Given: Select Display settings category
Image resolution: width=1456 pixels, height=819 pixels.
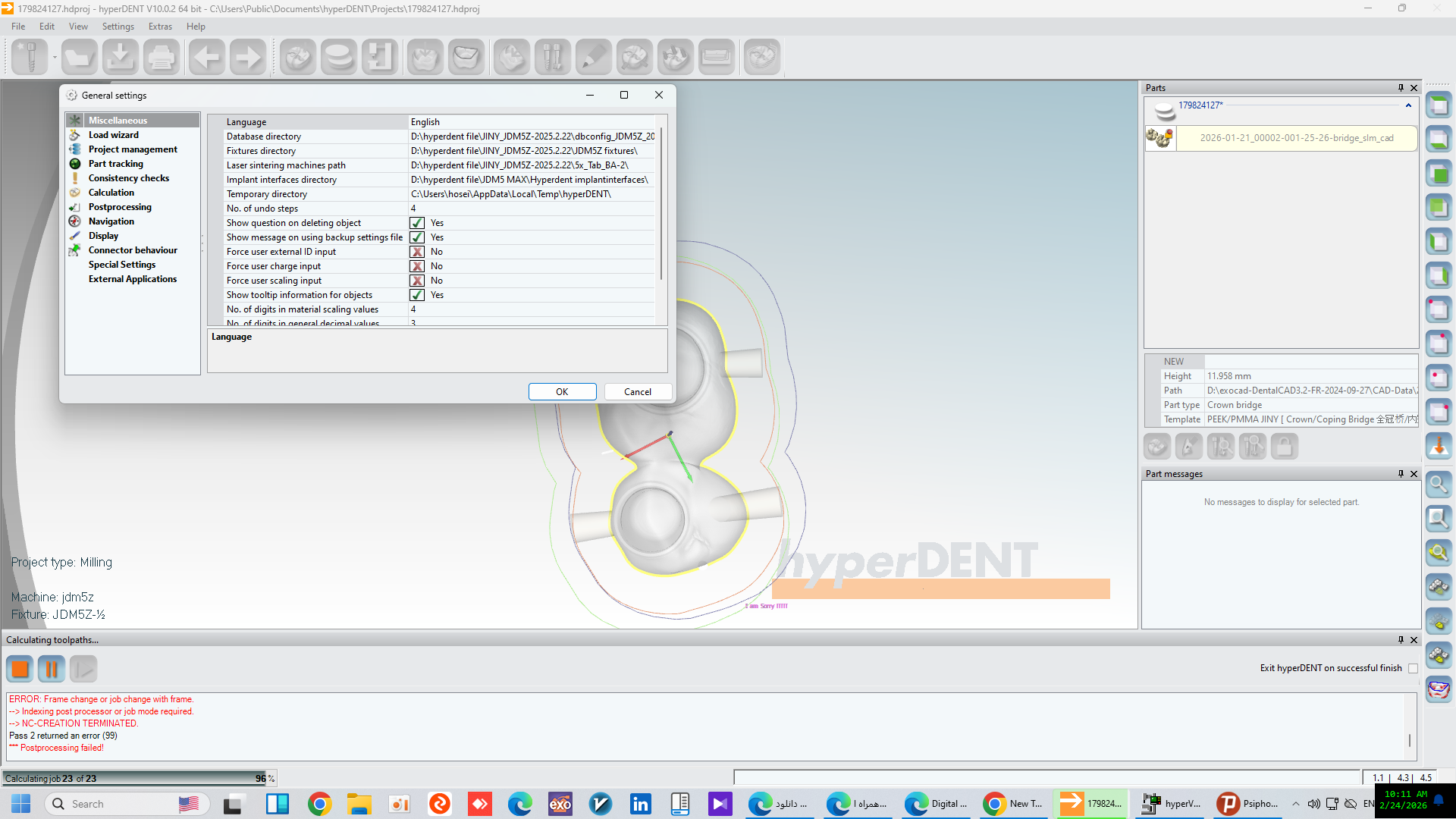Looking at the screenshot, I should point(103,236).
